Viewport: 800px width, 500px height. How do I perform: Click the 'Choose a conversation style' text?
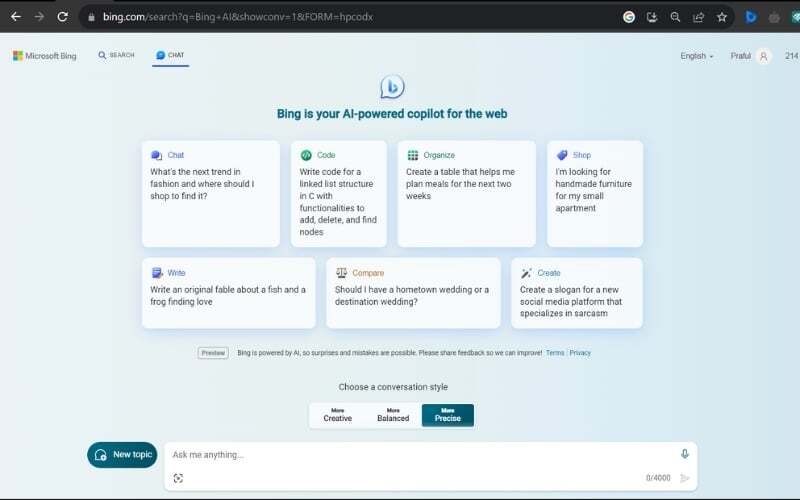[x=393, y=387]
